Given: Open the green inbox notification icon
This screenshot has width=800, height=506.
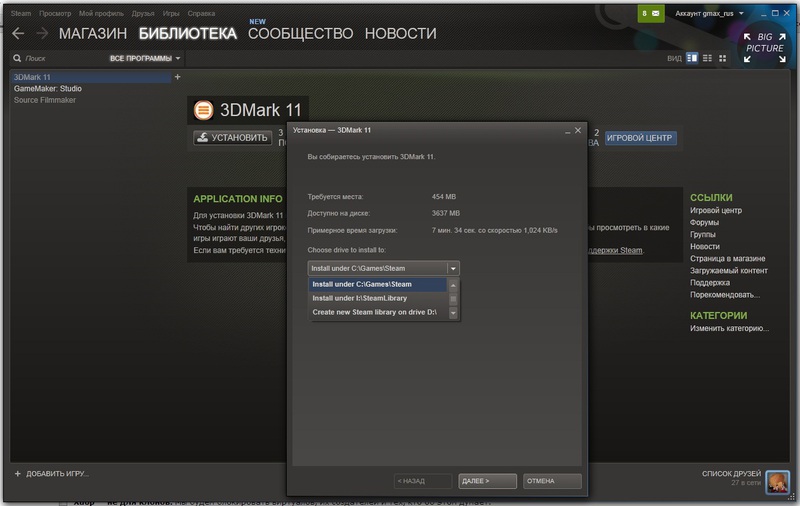Looking at the screenshot, I should click(x=651, y=13).
